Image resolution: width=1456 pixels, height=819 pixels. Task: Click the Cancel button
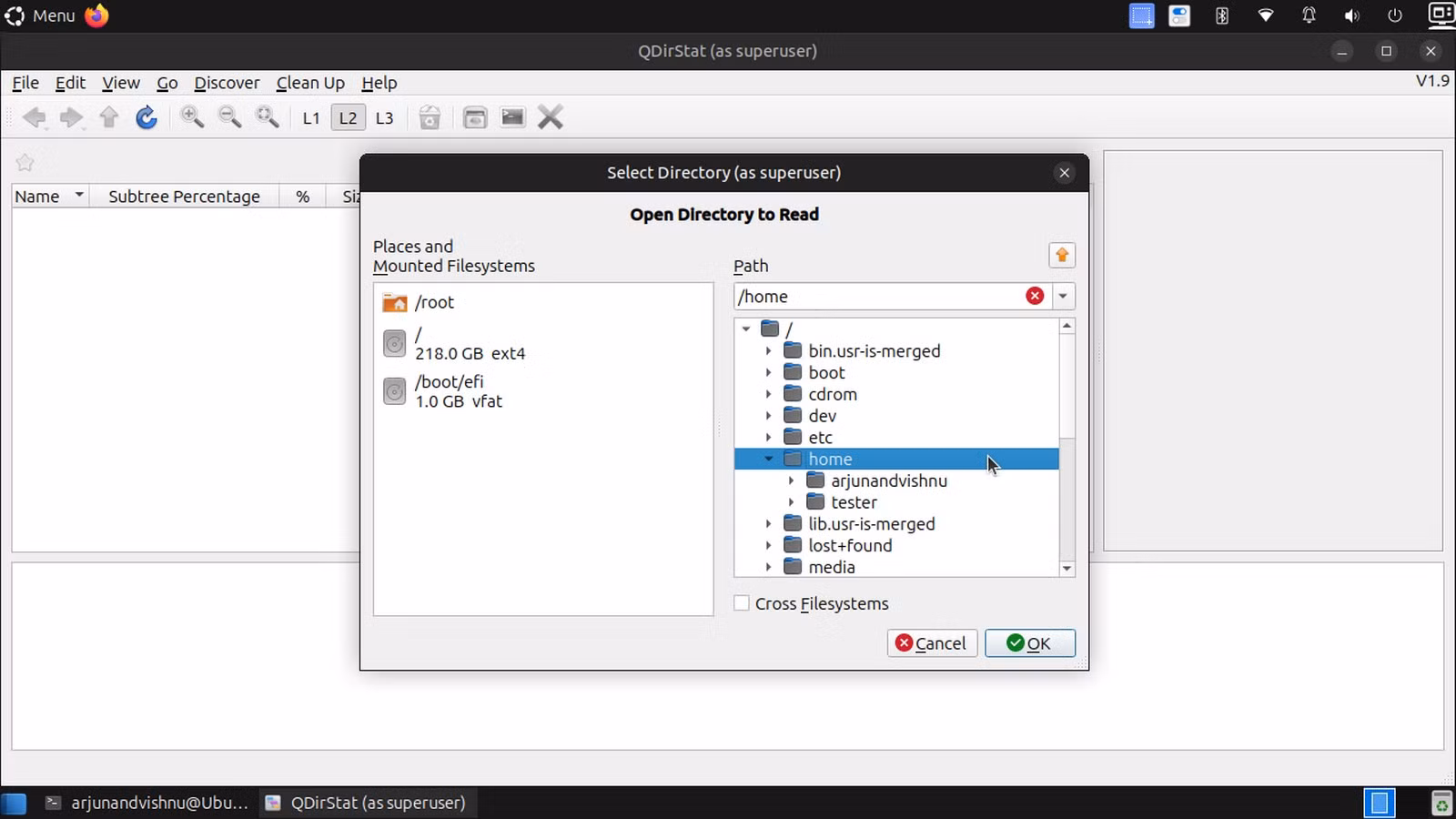932,643
